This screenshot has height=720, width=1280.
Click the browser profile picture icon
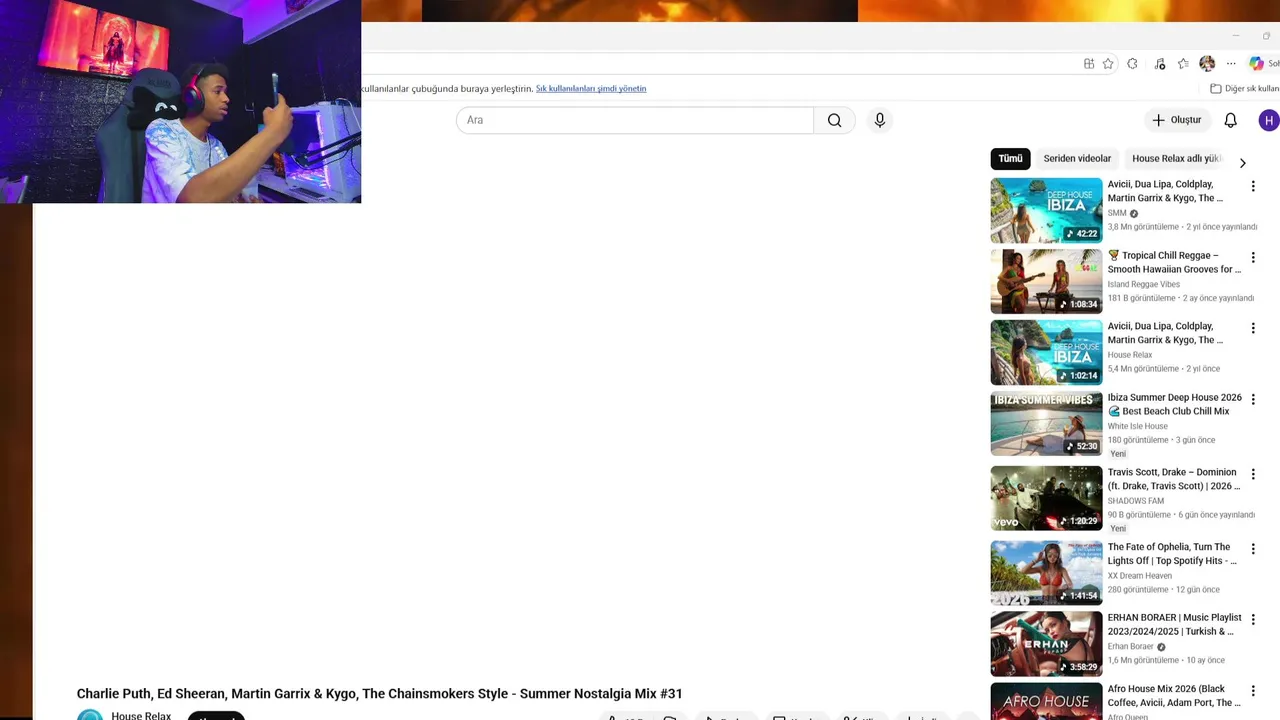point(1207,64)
